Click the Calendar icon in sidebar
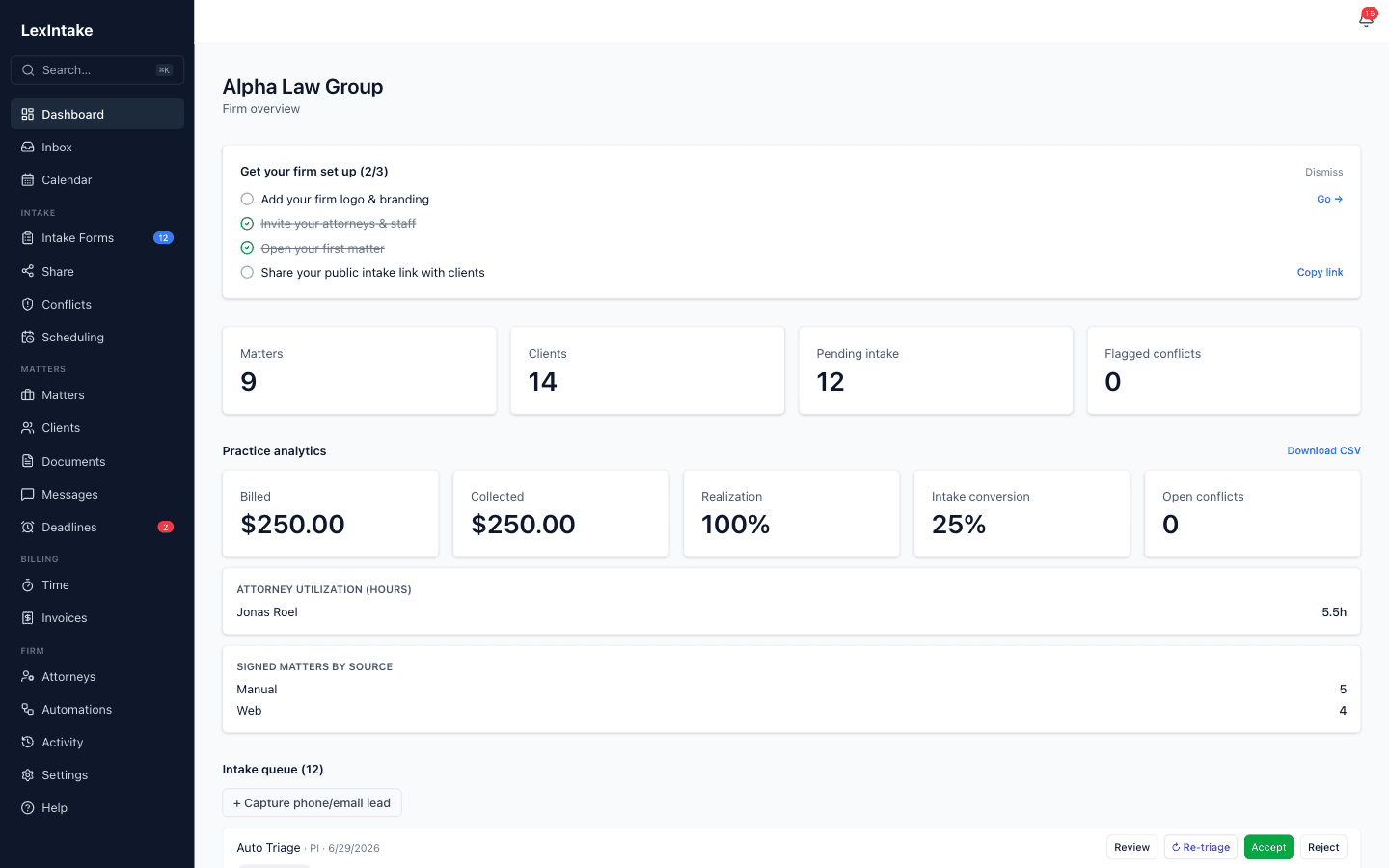 click(28, 179)
